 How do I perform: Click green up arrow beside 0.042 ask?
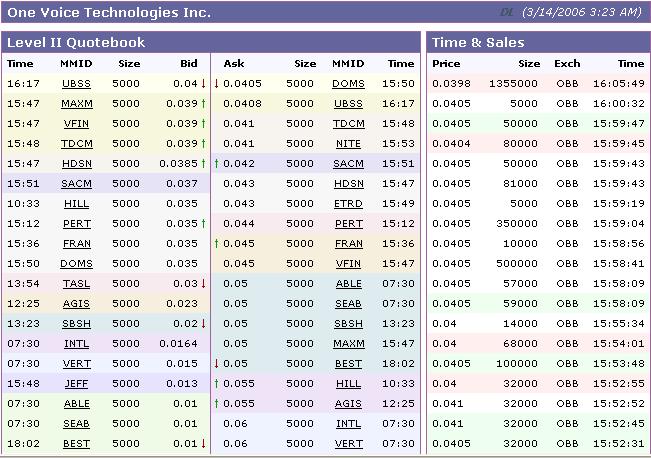click(x=216, y=163)
